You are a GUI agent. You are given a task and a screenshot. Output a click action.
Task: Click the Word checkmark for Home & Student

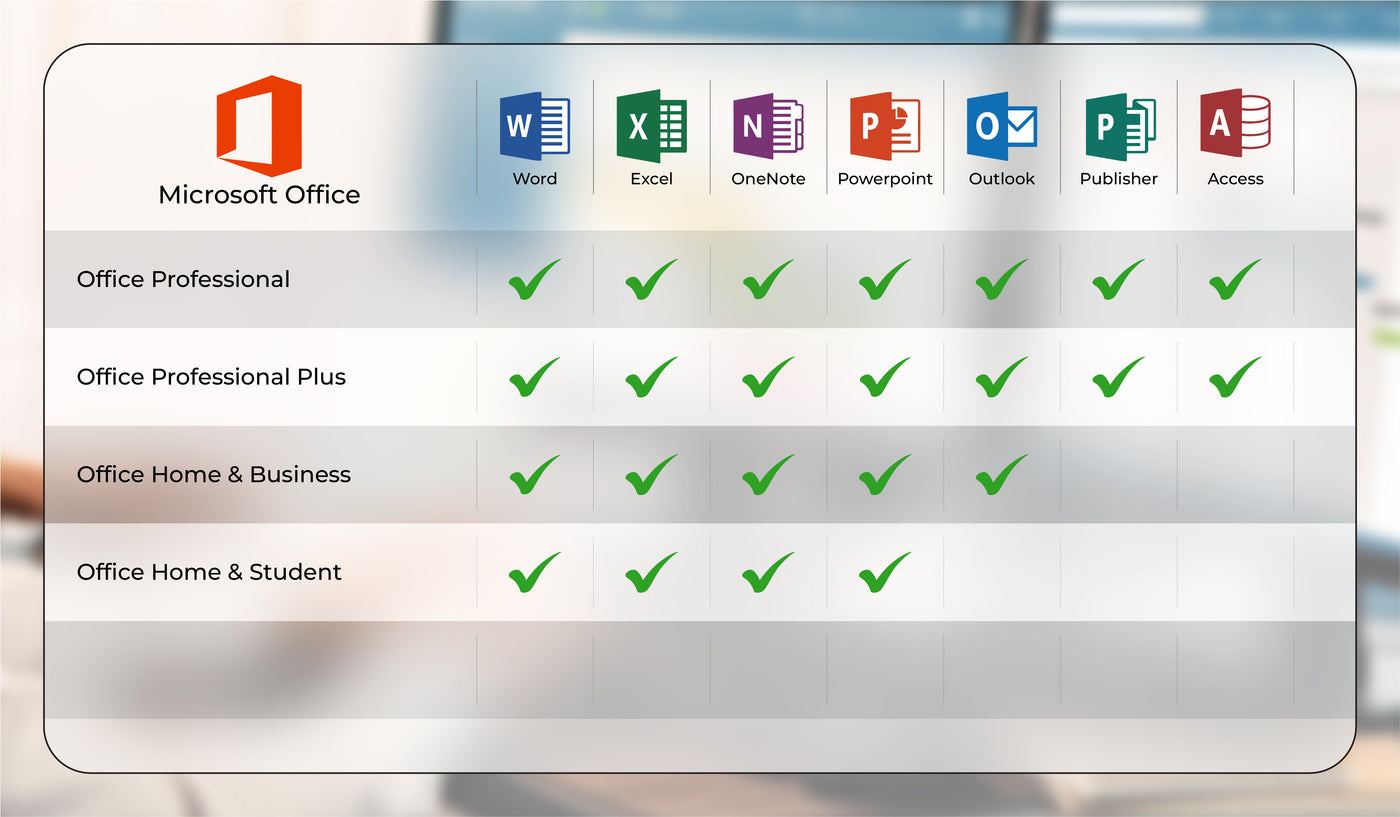click(535, 572)
